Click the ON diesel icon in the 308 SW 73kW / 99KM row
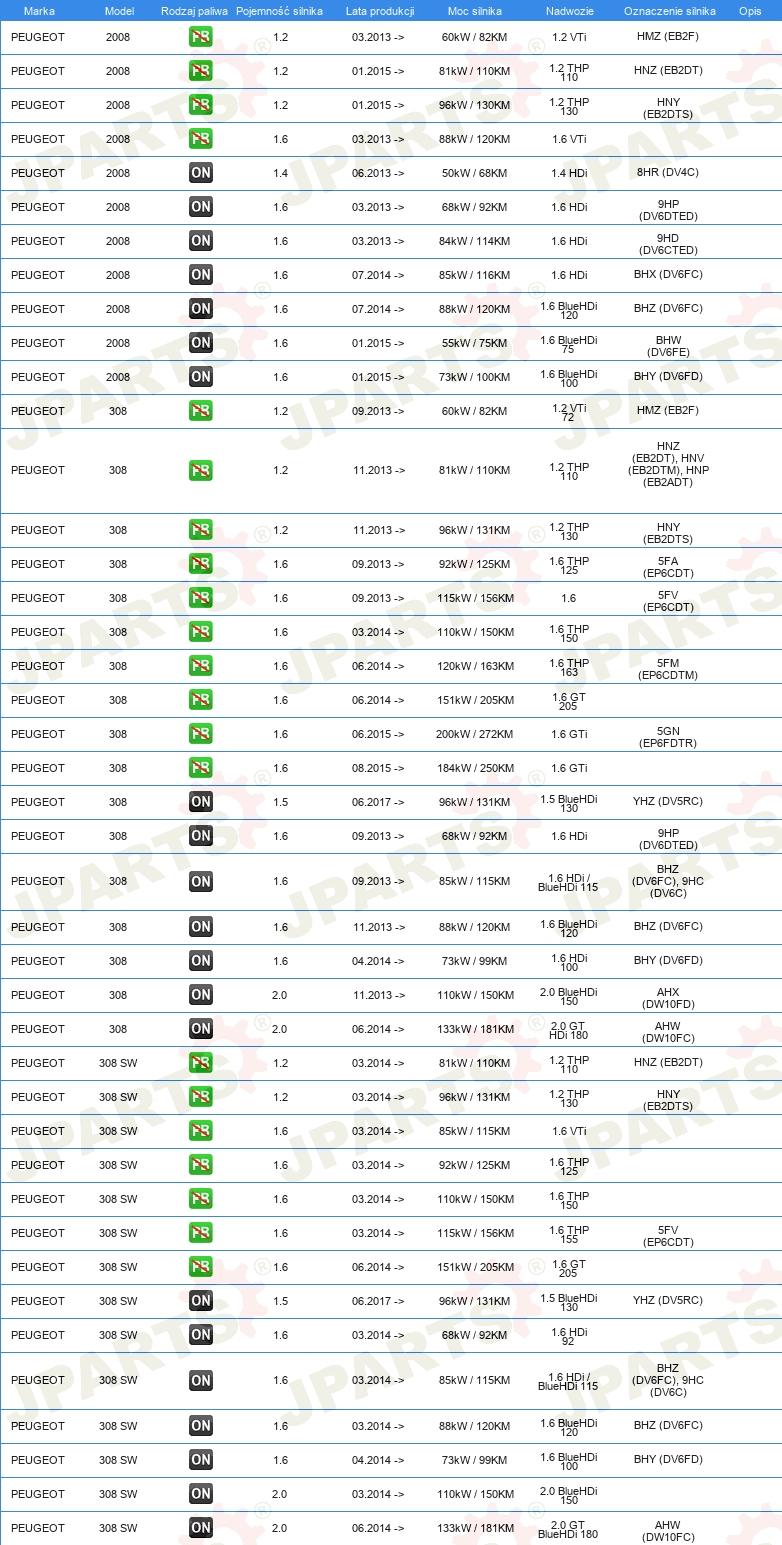The height and width of the screenshot is (1545, 782). [x=201, y=1460]
